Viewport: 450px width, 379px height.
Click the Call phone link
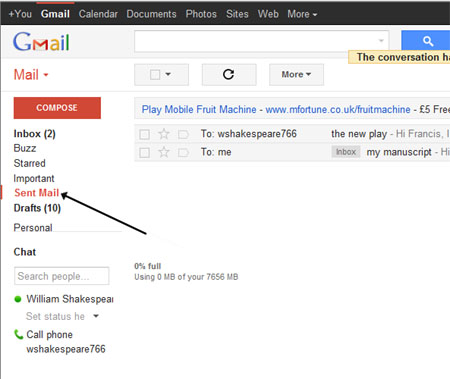(49, 334)
